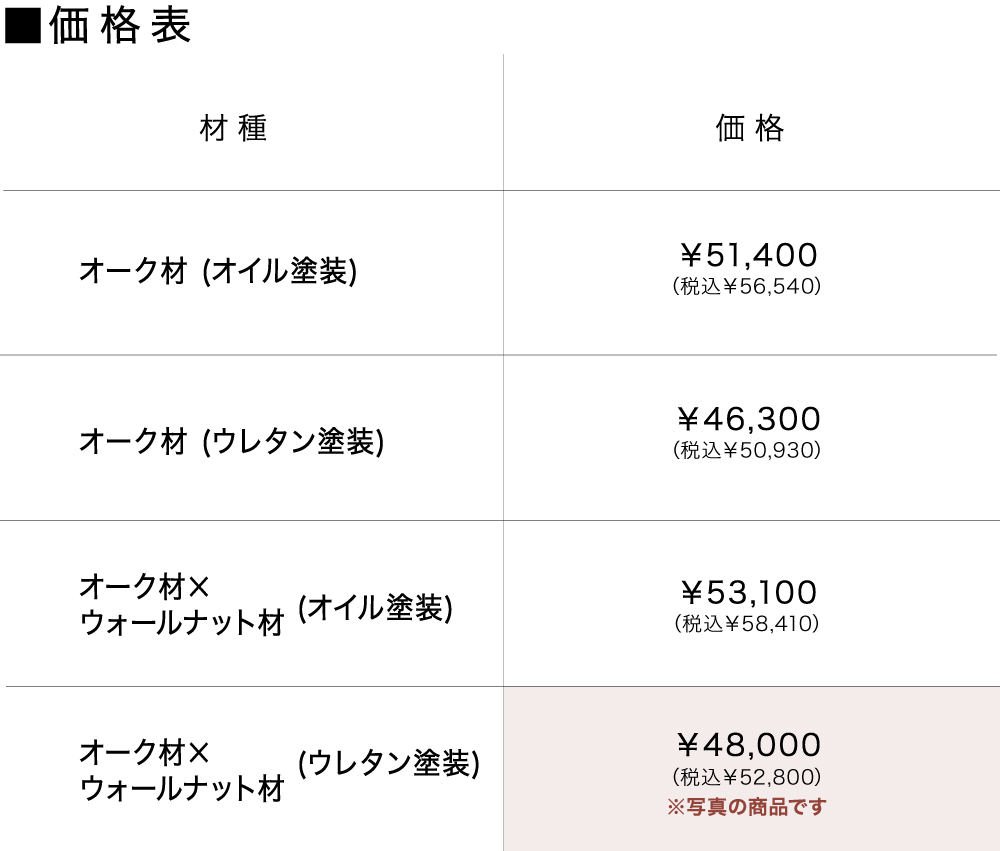Click ウォールナット材 text in the urethane-finish row
The width and height of the screenshot is (1000, 851).
pos(182,789)
